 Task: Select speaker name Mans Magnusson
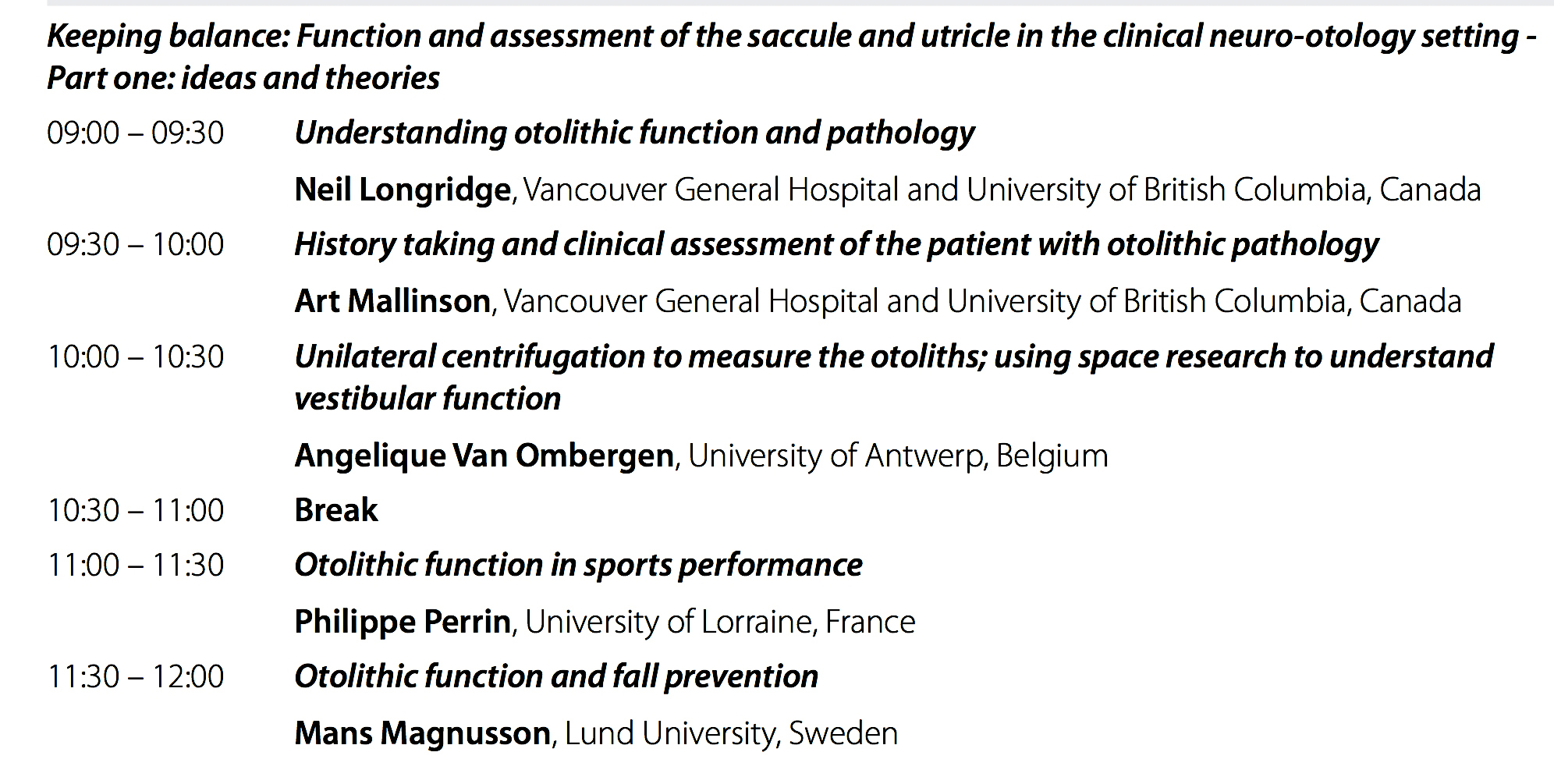tap(423, 734)
